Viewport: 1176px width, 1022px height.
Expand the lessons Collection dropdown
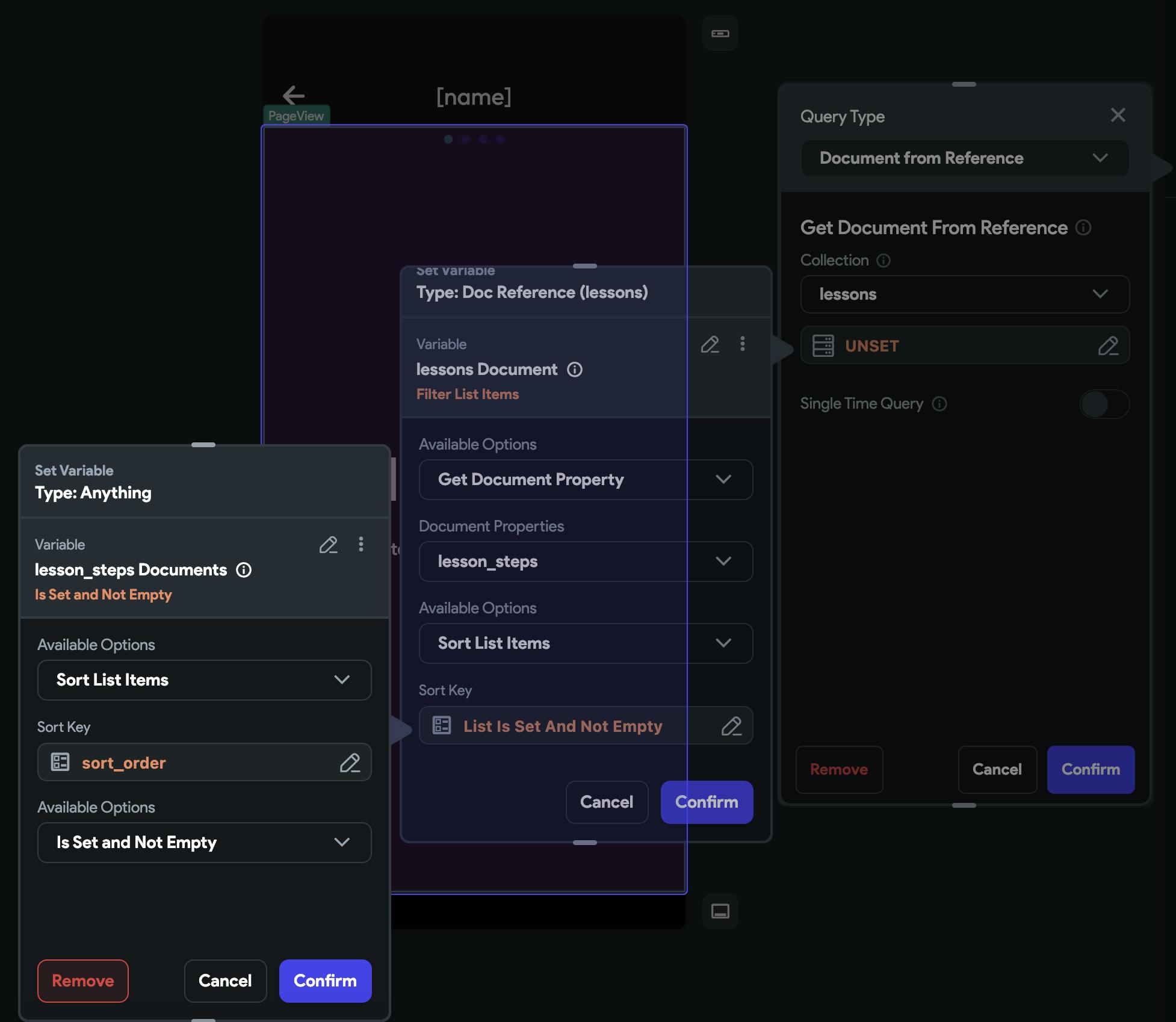964,294
